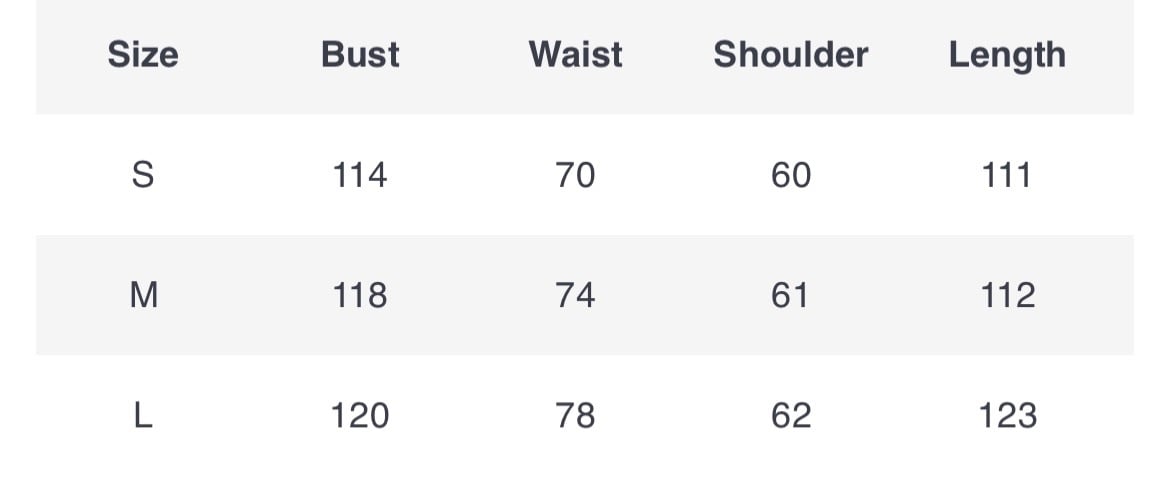The width and height of the screenshot is (1170, 491).
Task: Click shoulder value 61 for size M
Action: click(790, 296)
